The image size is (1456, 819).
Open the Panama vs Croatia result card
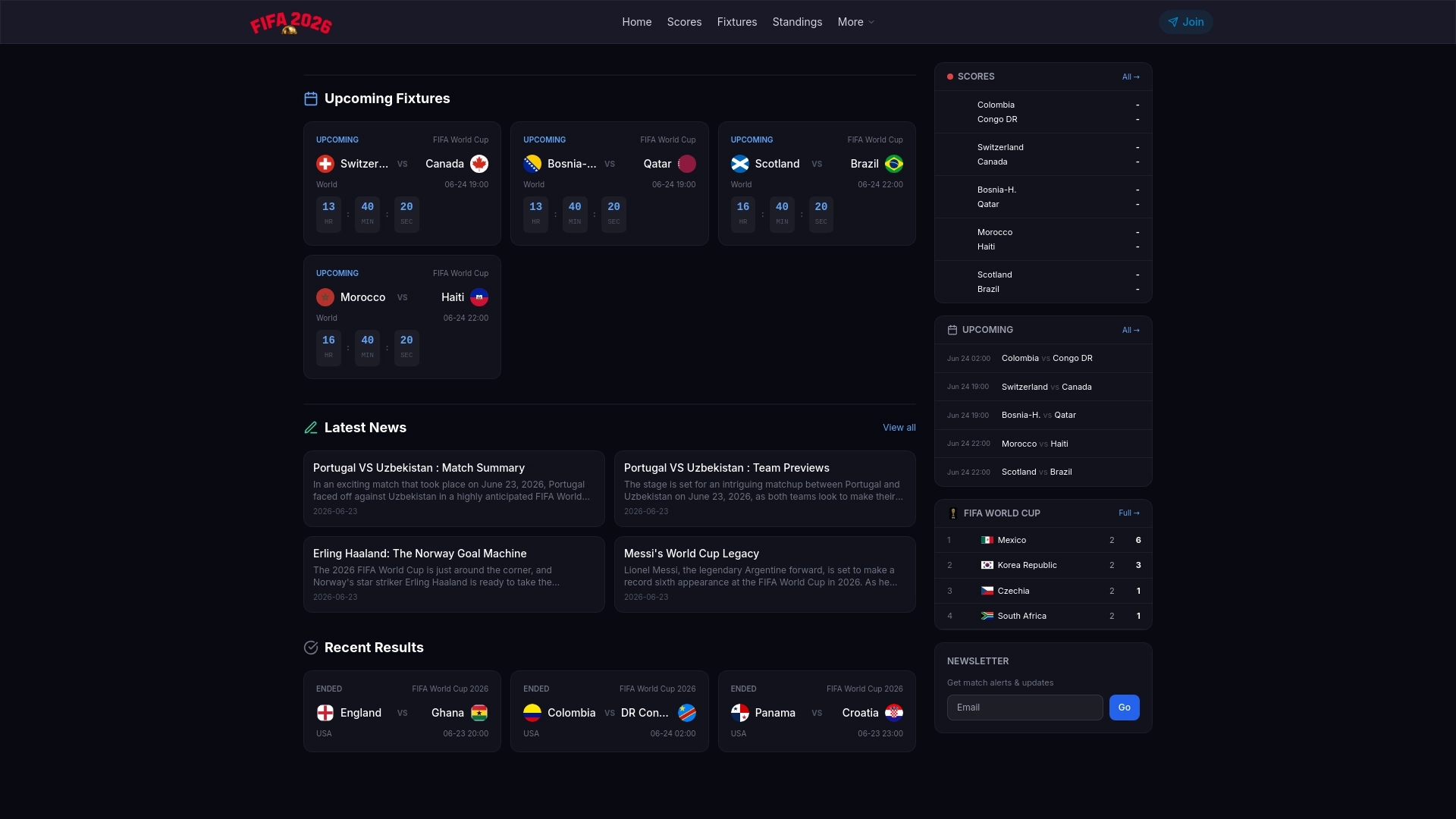(x=817, y=711)
